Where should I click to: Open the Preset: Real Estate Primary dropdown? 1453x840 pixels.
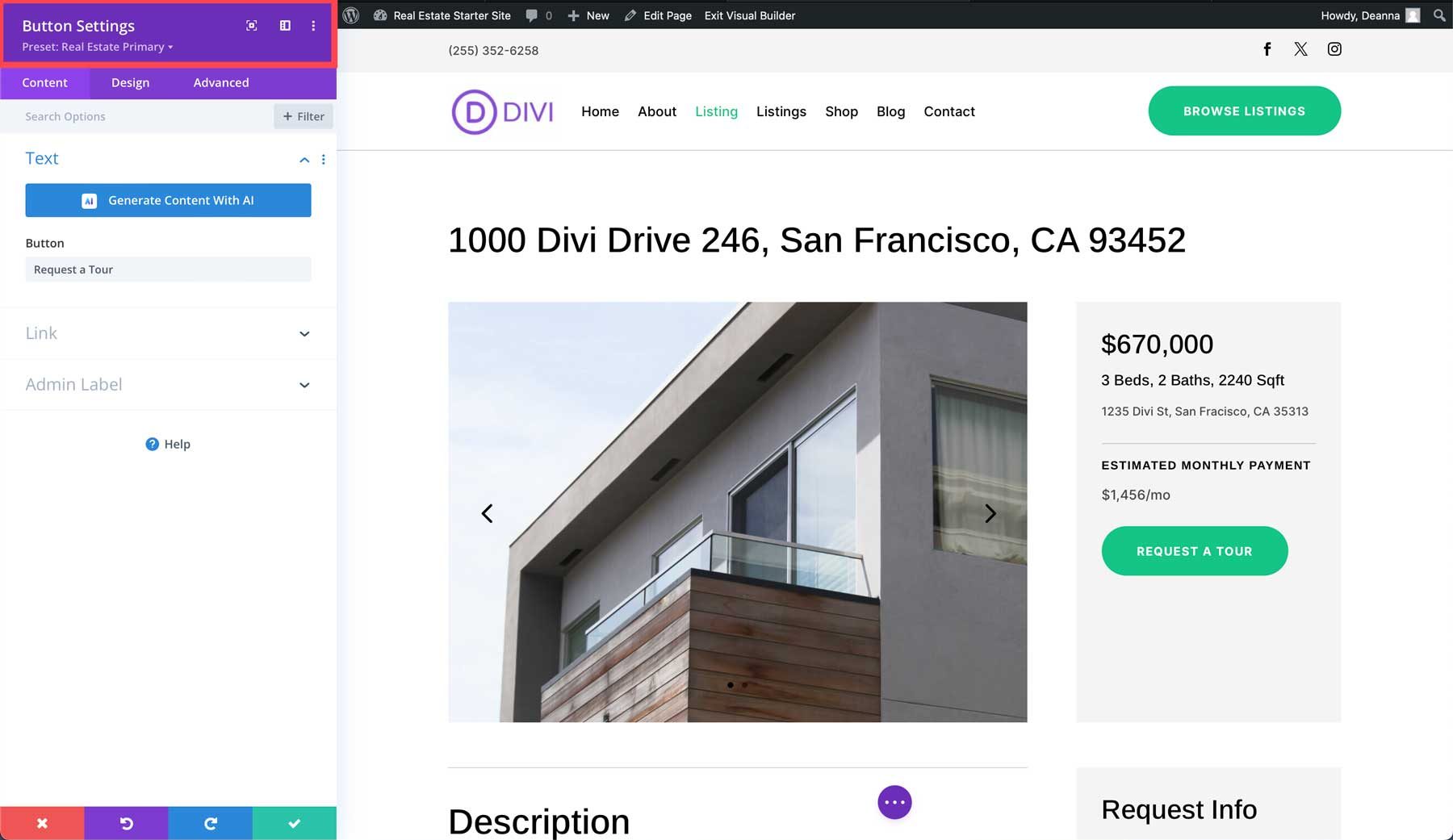pos(95,47)
